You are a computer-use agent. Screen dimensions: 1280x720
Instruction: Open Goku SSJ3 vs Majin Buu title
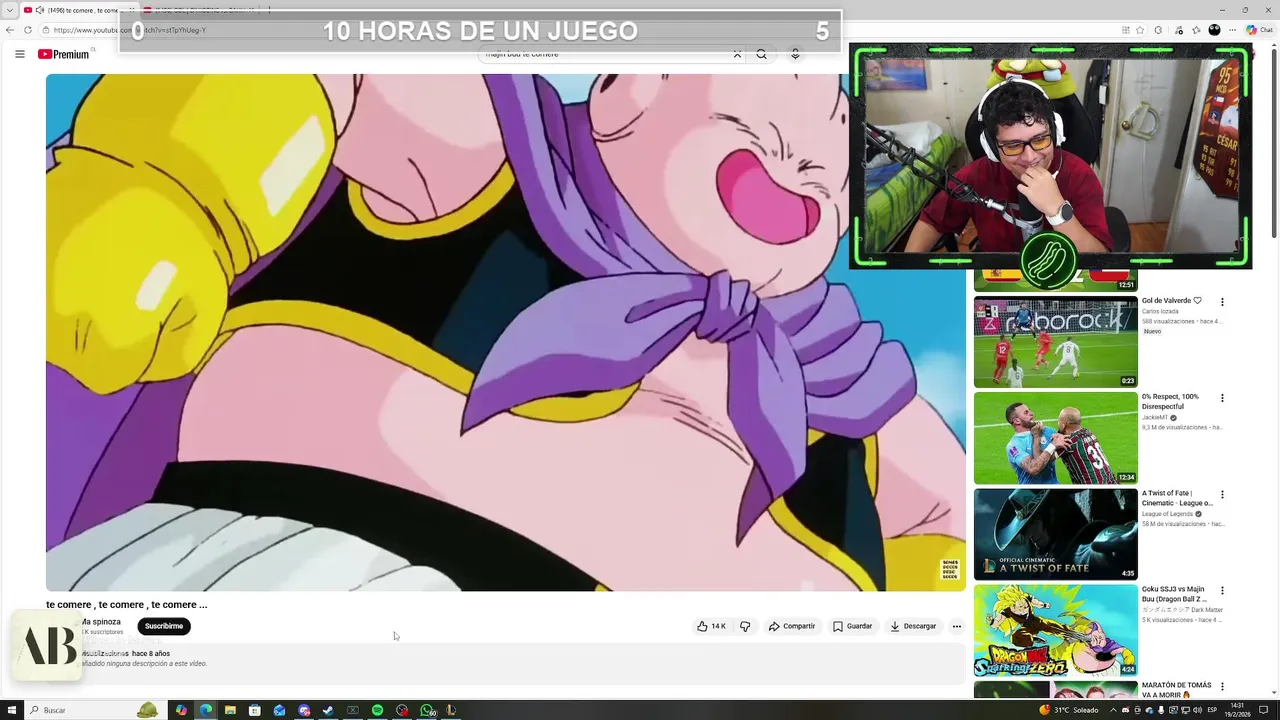pyautogui.click(x=1174, y=594)
